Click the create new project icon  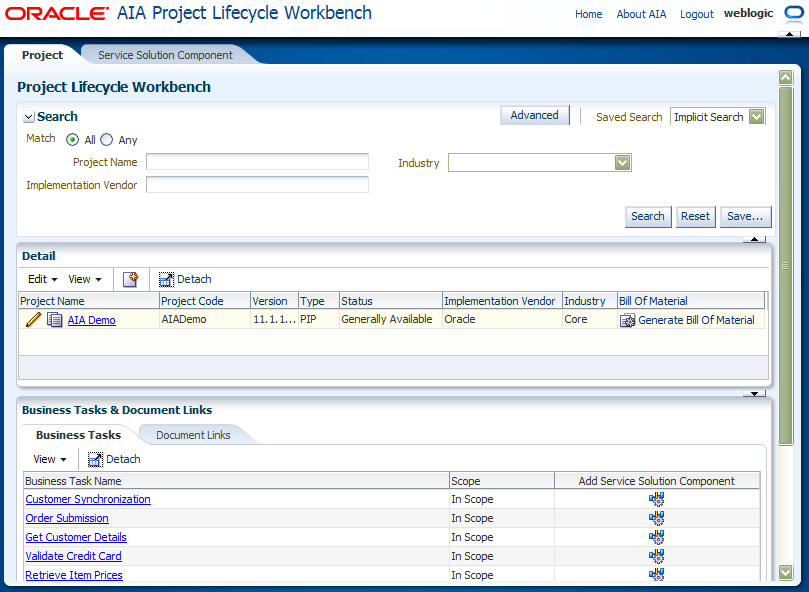coord(131,279)
